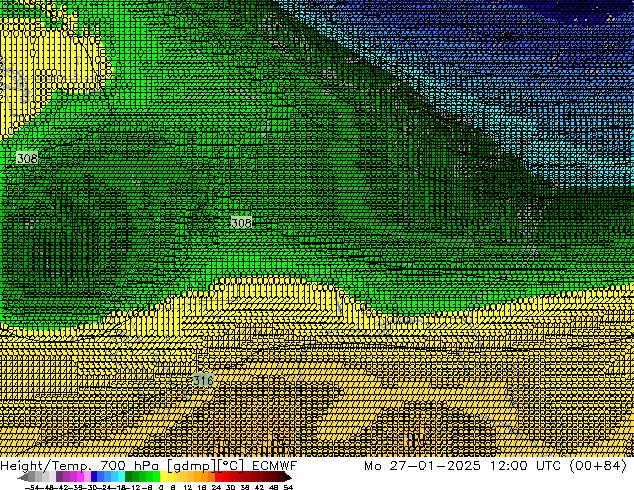The height and width of the screenshot is (490, 634).
Task: Pick the cyan swatch in the temperature legend
Action: (121, 477)
